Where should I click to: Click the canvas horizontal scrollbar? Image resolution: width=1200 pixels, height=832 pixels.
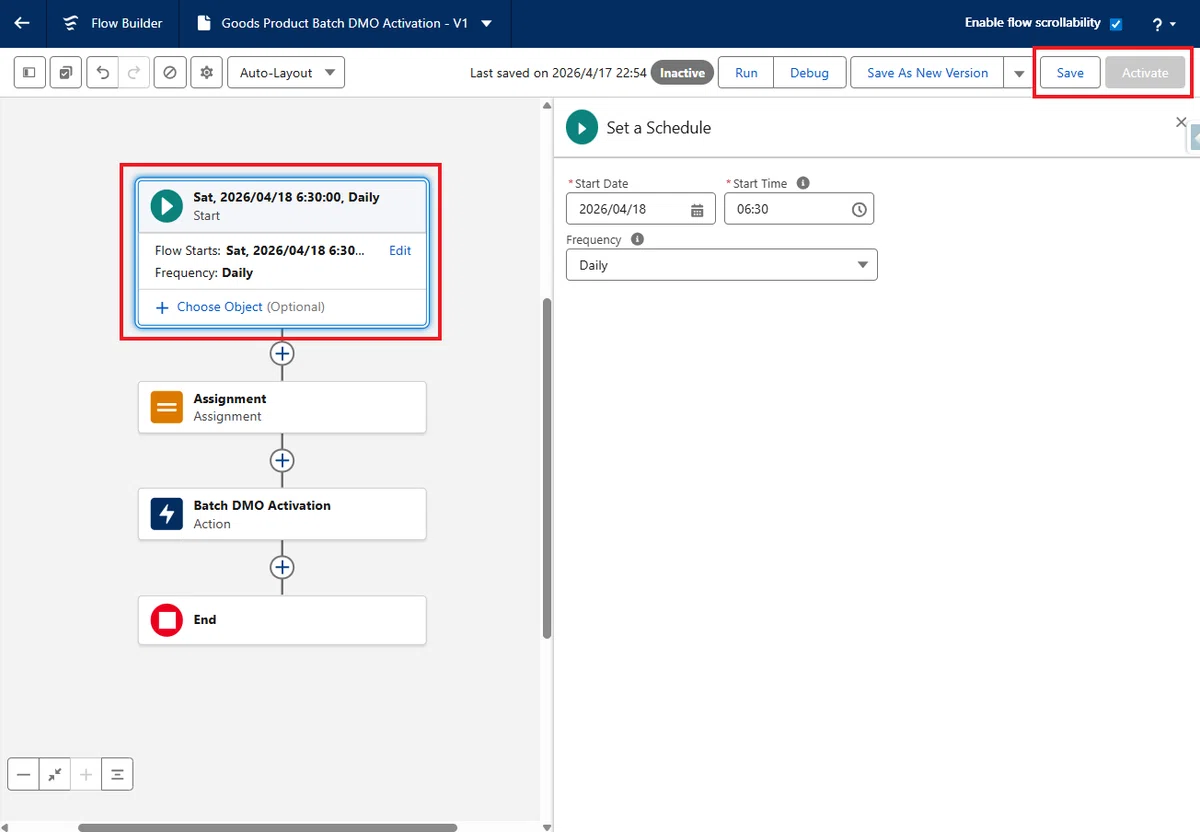pyautogui.click(x=267, y=827)
